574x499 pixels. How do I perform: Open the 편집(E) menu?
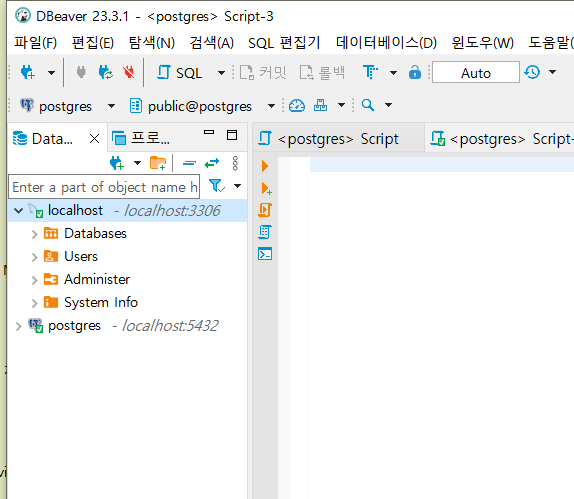click(x=93, y=43)
